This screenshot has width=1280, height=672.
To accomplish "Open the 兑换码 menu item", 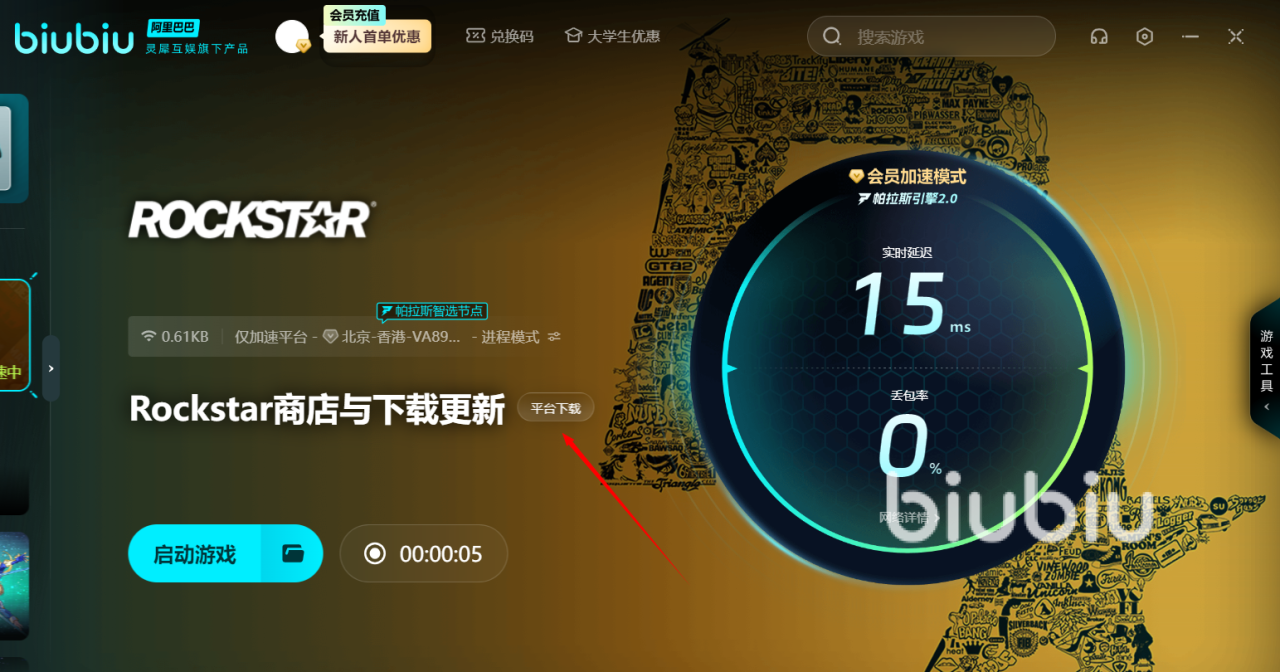I will coord(500,36).
